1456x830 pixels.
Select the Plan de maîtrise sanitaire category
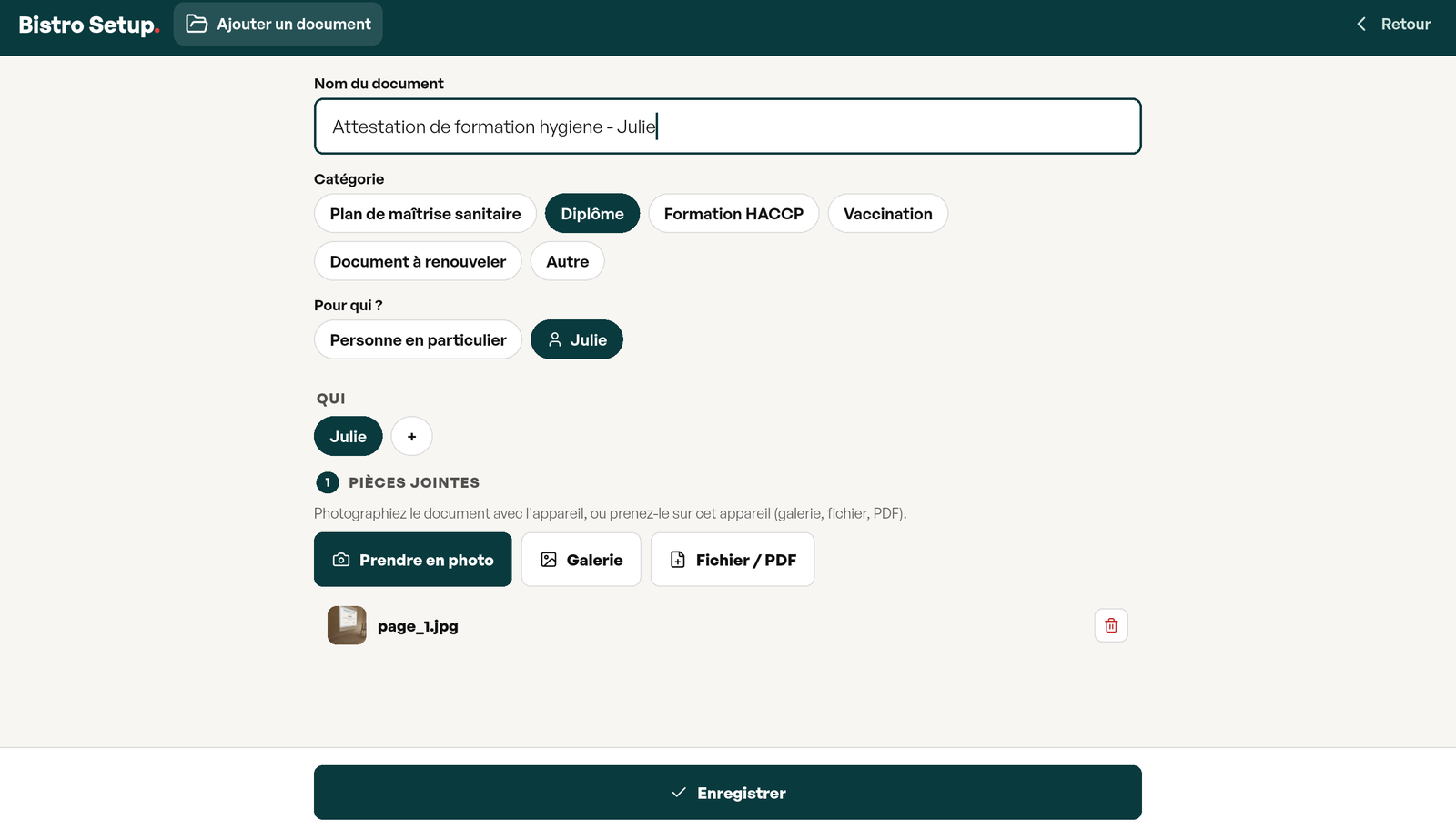tap(425, 214)
